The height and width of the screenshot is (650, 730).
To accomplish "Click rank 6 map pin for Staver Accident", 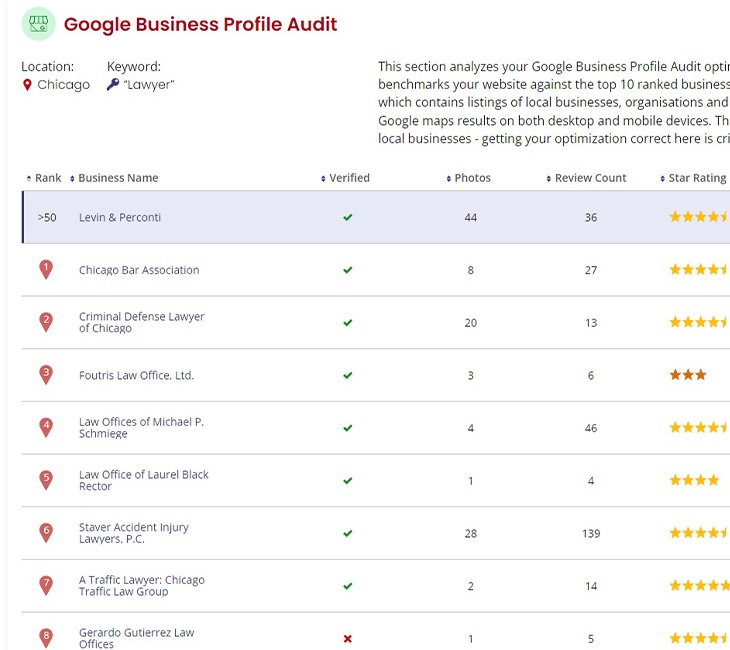I will 45,533.
